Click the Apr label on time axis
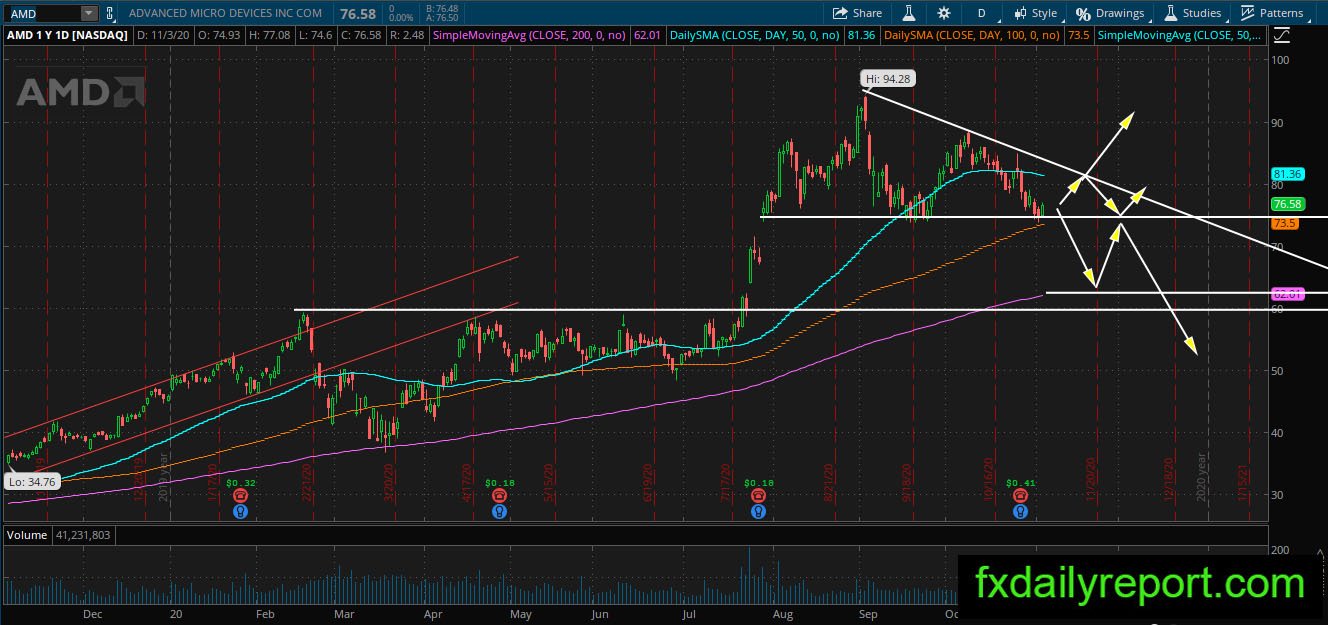 click(x=433, y=615)
